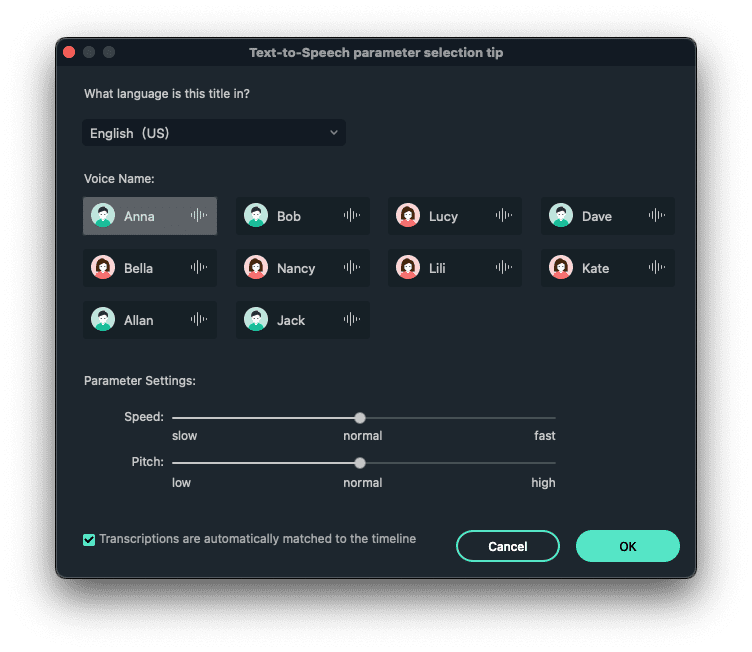Click Bob's voice preview waveform icon
The image size is (752, 652).
tap(352, 216)
